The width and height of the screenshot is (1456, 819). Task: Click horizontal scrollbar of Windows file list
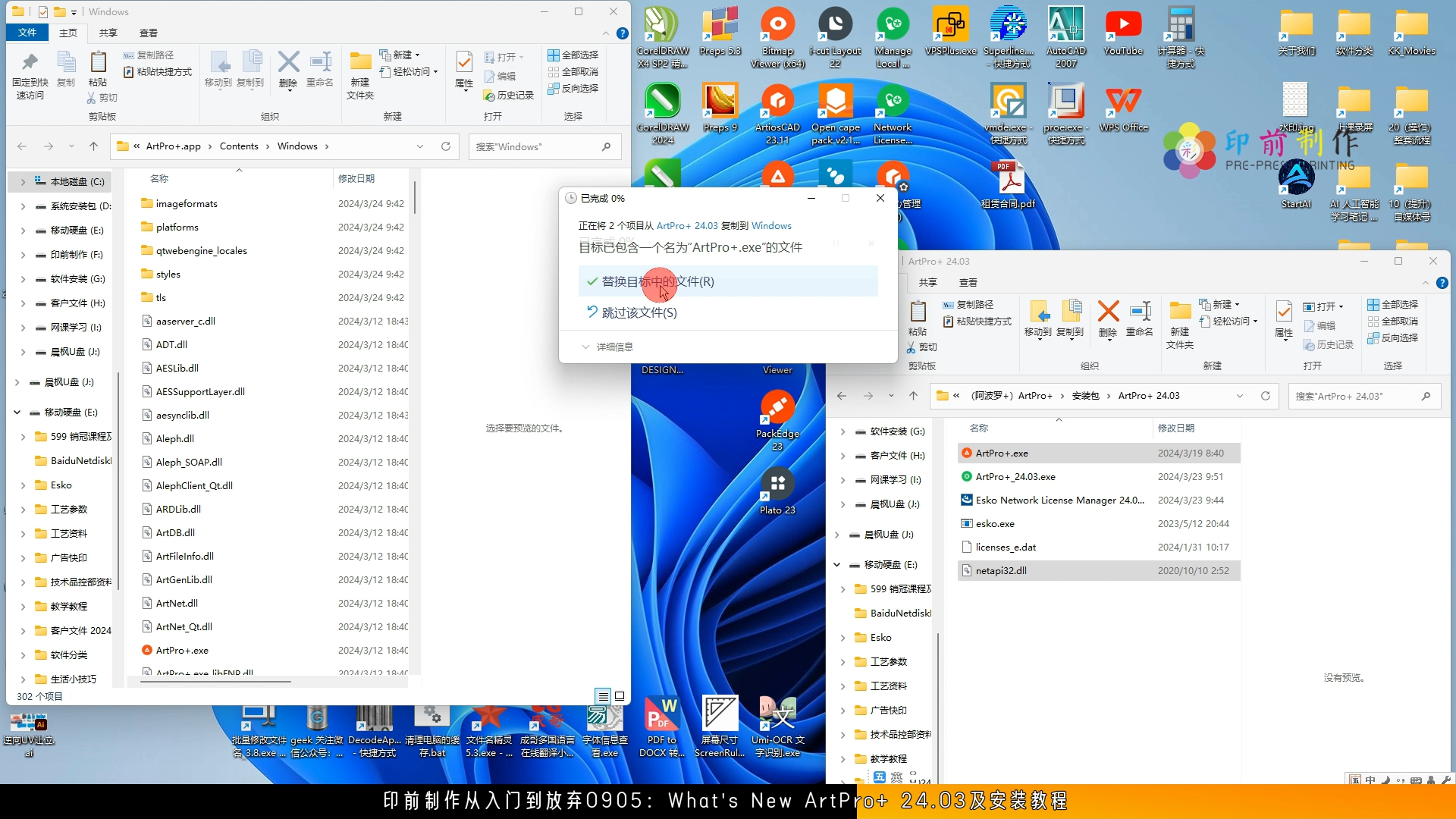[215, 682]
